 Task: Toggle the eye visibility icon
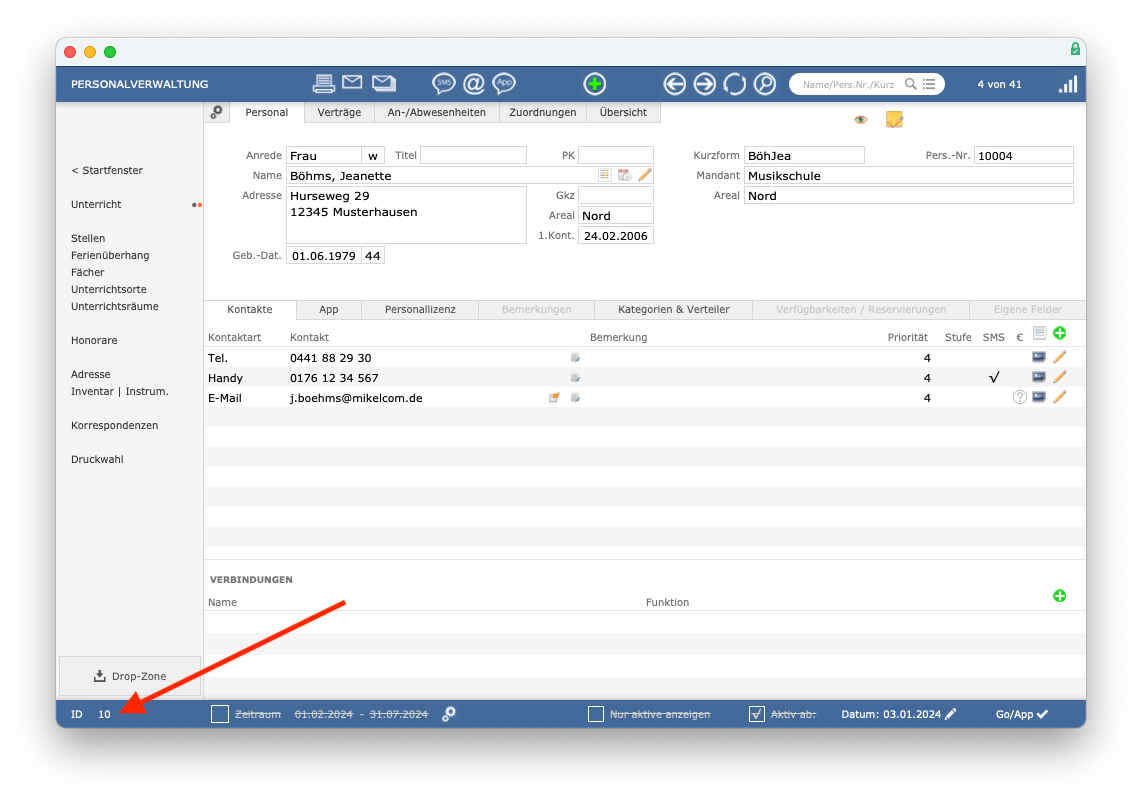(861, 119)
